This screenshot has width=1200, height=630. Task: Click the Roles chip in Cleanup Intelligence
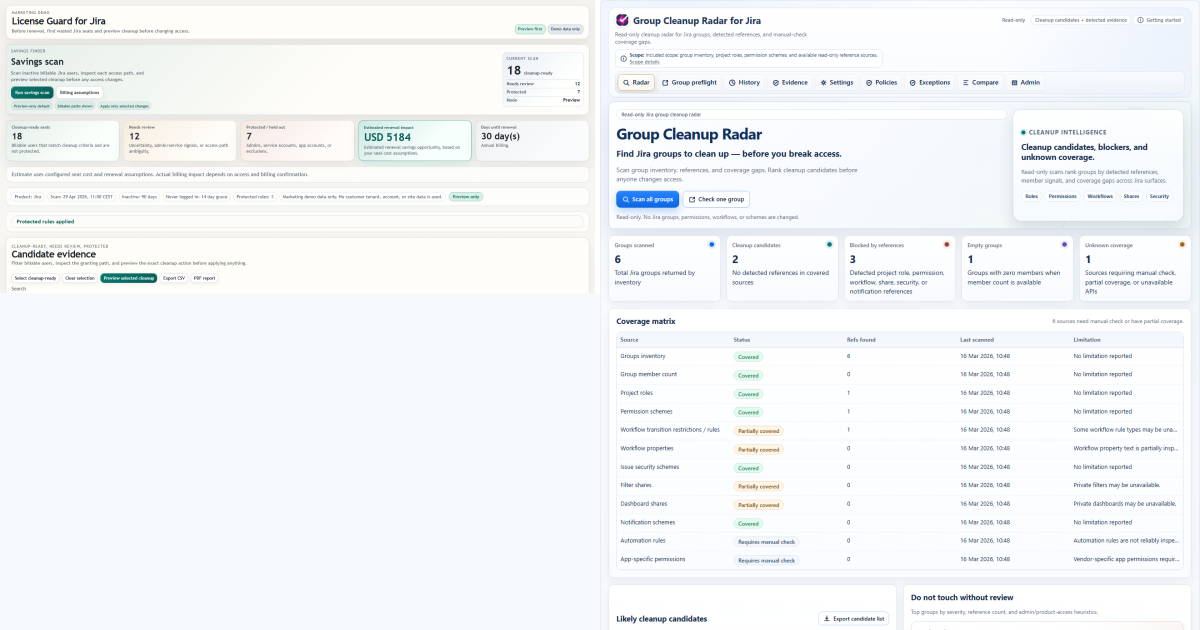click(1031, 196)
